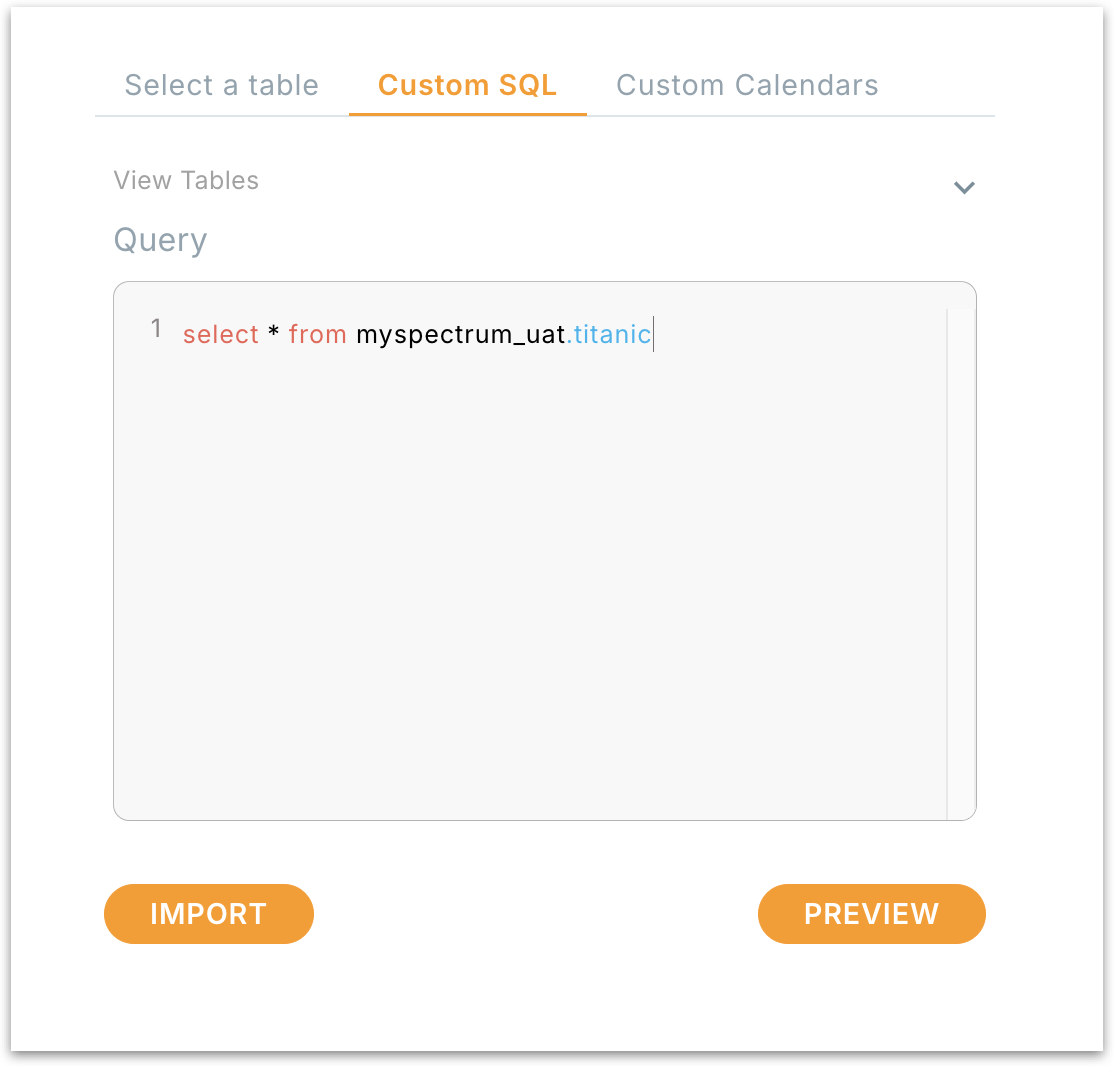Click the Query heading label

pos(160,240)
